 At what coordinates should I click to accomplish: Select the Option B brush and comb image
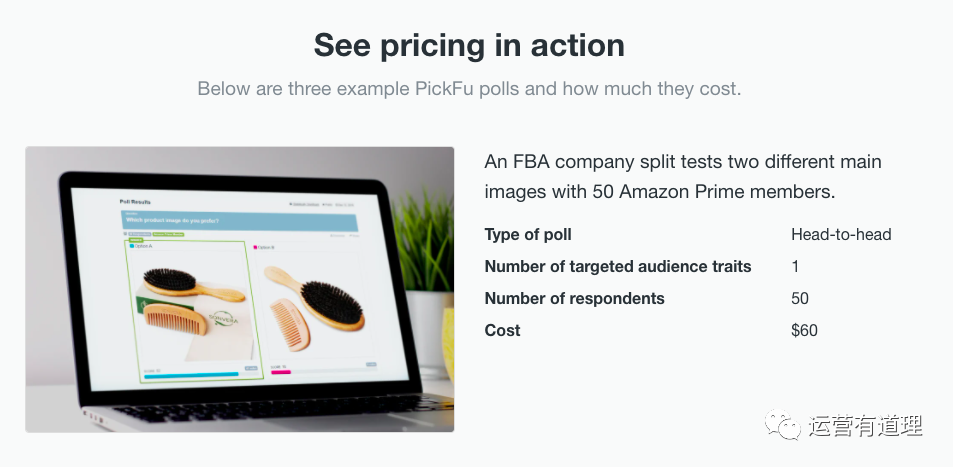(x=314, y=307)
